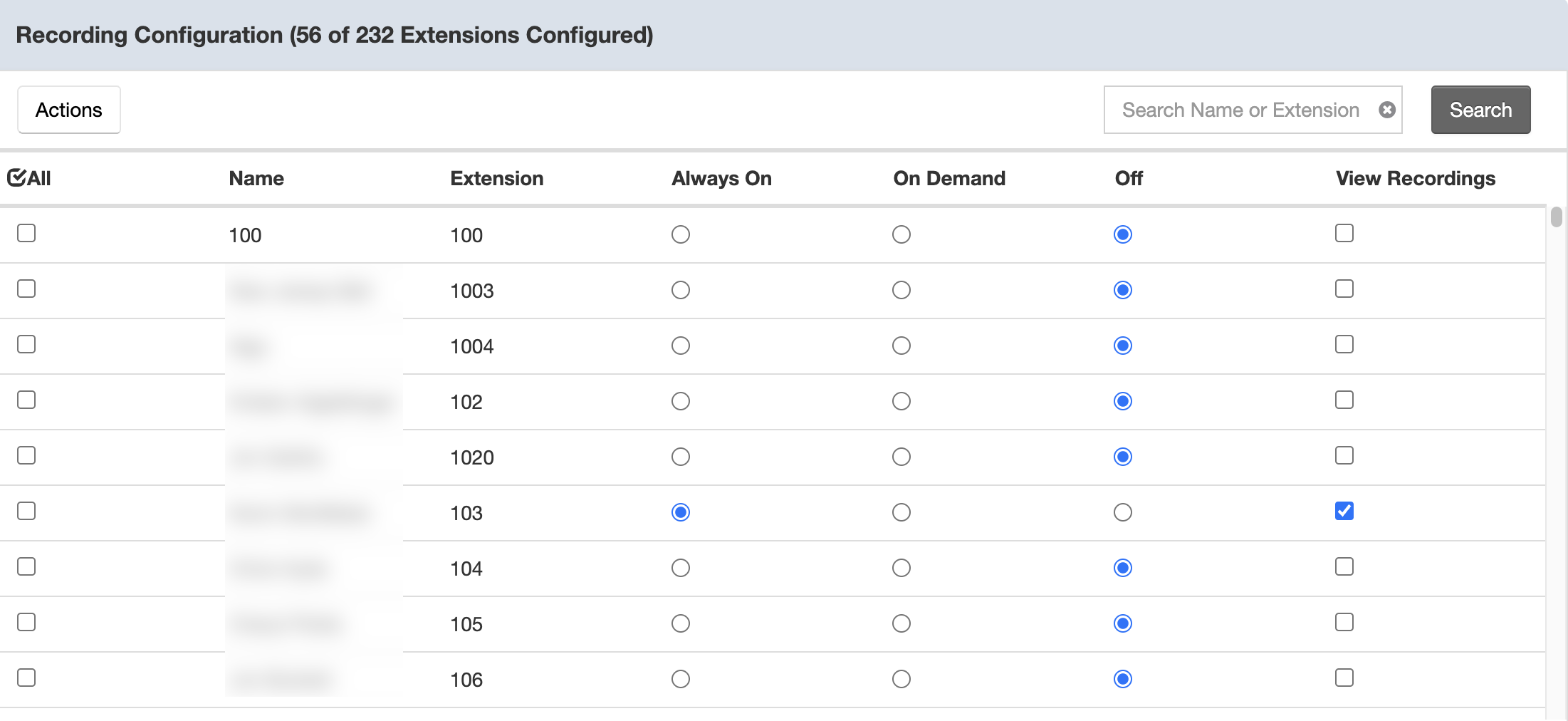This screenshot has width=1568, height=721.
Task: Enable View Recordings for extension 100
Action: [1344, 233]
